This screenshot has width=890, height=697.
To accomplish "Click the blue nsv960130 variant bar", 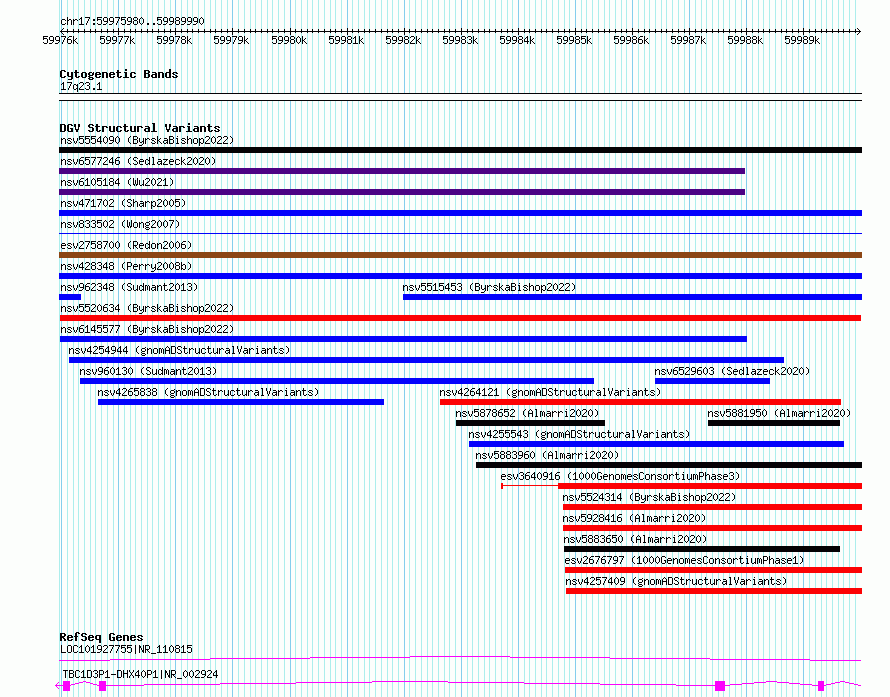I will [x=337, y=381].
